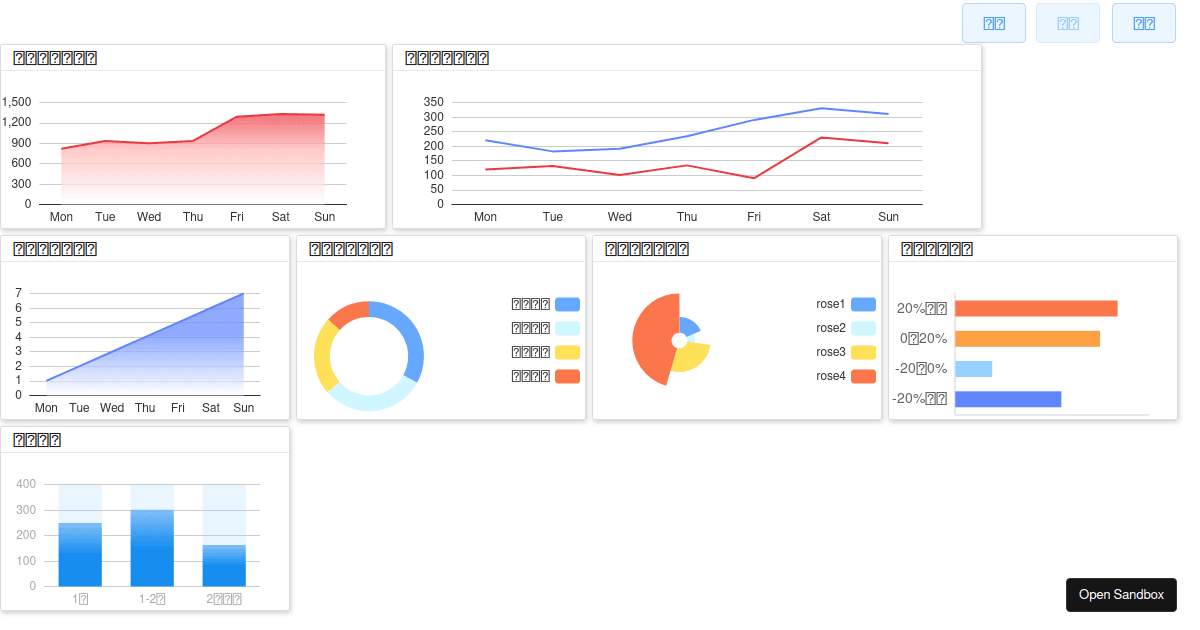Select the rose3 yellow legend marker

[861, 352]
